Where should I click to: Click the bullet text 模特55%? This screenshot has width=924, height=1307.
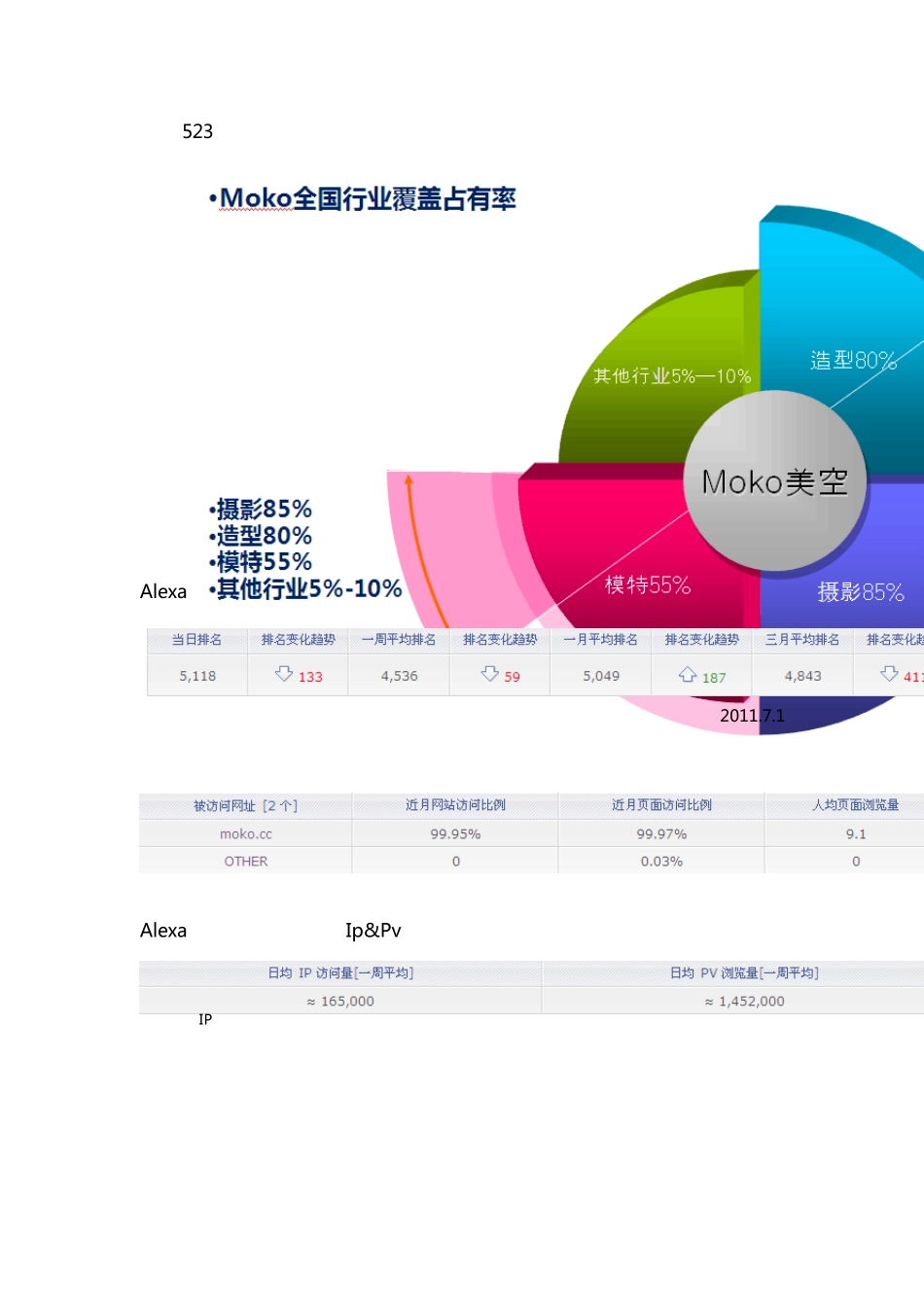click(x=264, y=561)
